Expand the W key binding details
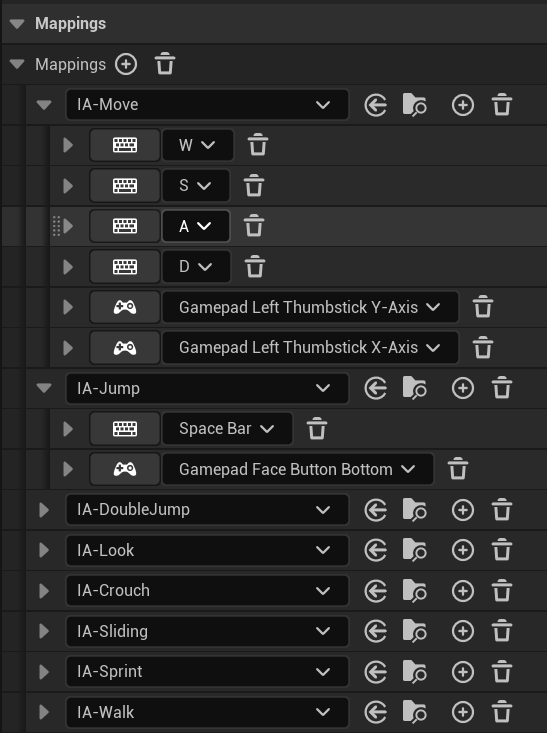547x733 pixels. [68, 145]
